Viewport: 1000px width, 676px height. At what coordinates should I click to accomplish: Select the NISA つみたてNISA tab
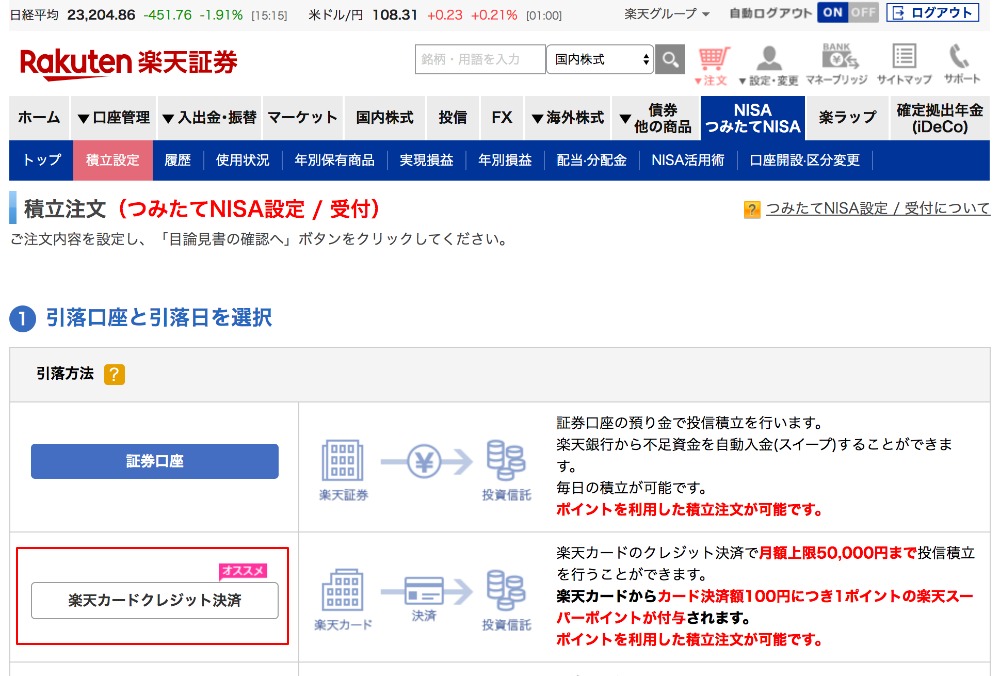(753, 118)
